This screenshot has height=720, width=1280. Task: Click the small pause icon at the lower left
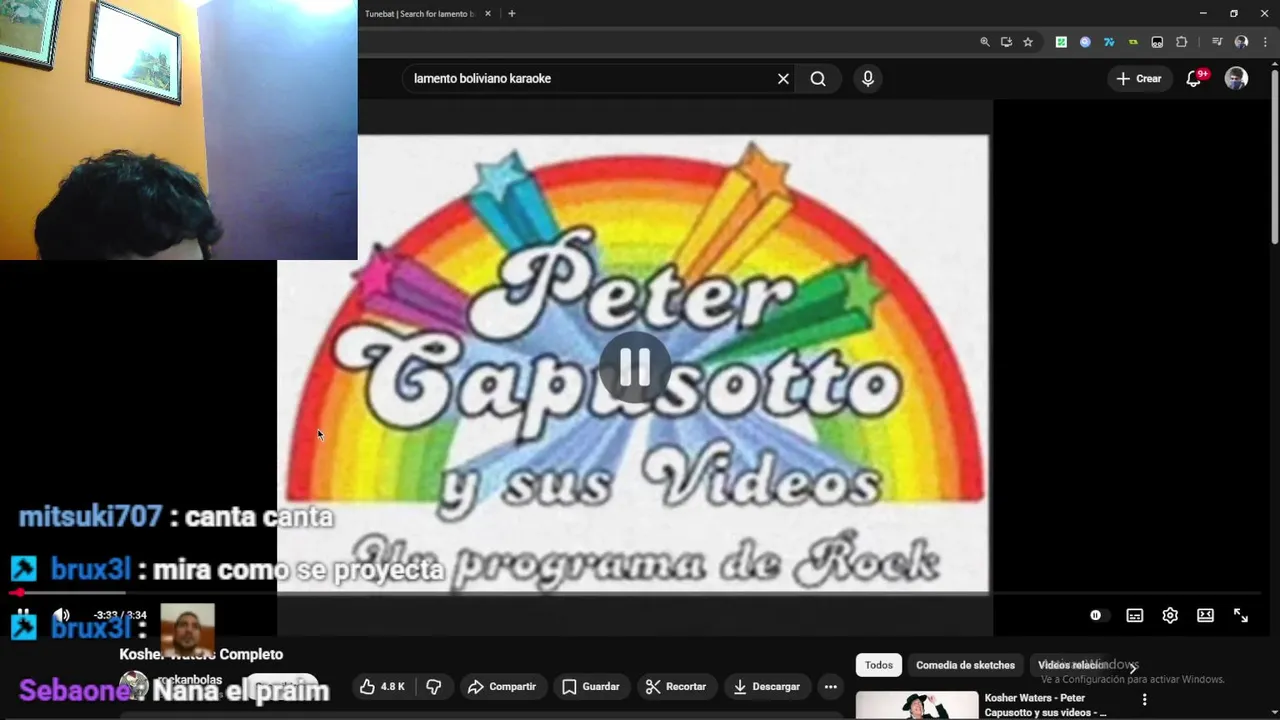(23, 614)
